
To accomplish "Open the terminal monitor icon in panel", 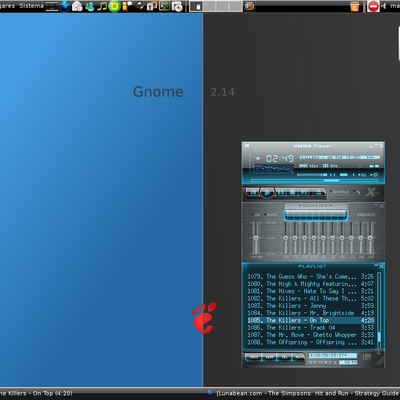I will [164, 6].
